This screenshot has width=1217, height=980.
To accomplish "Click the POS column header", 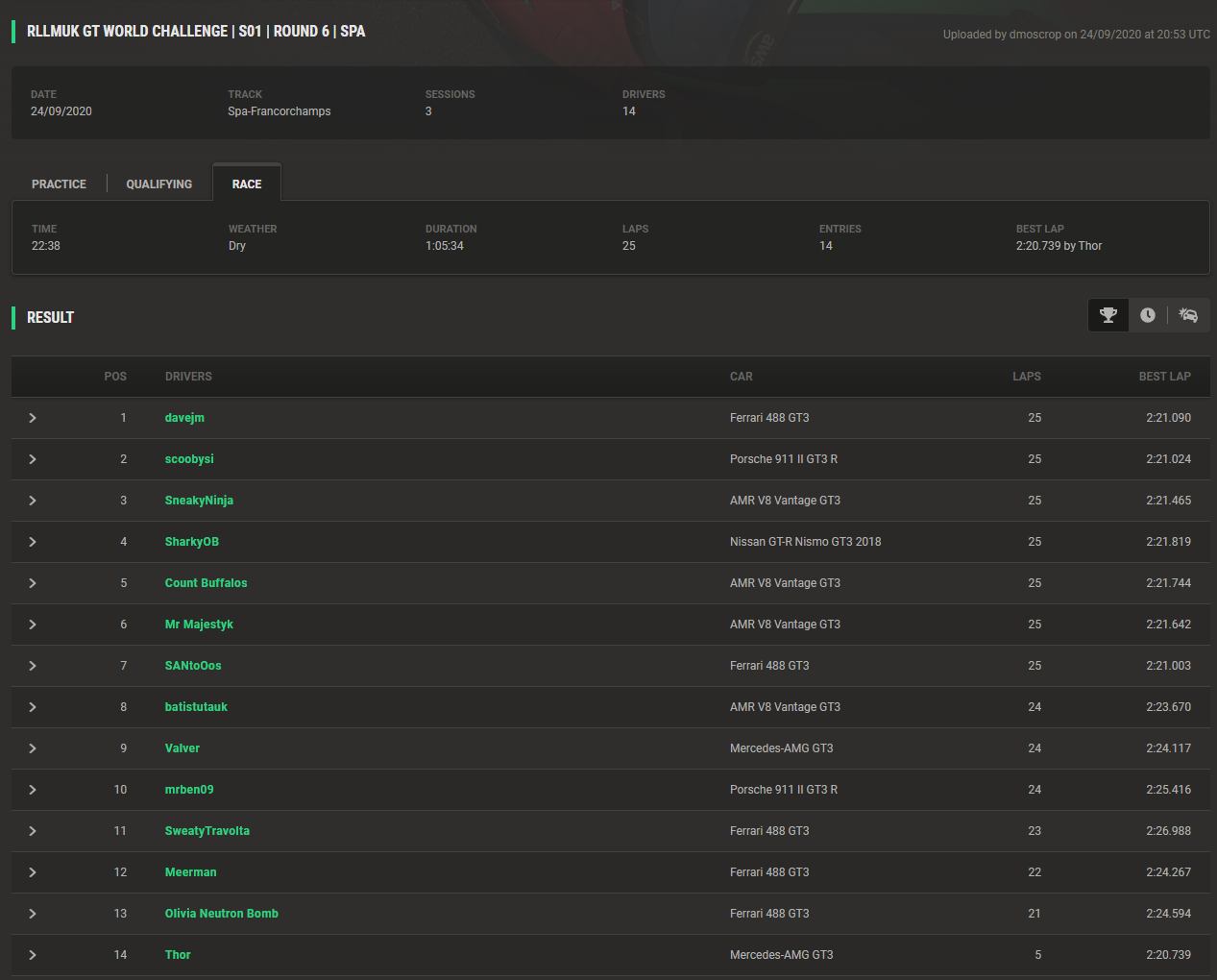I will point(115,377).
